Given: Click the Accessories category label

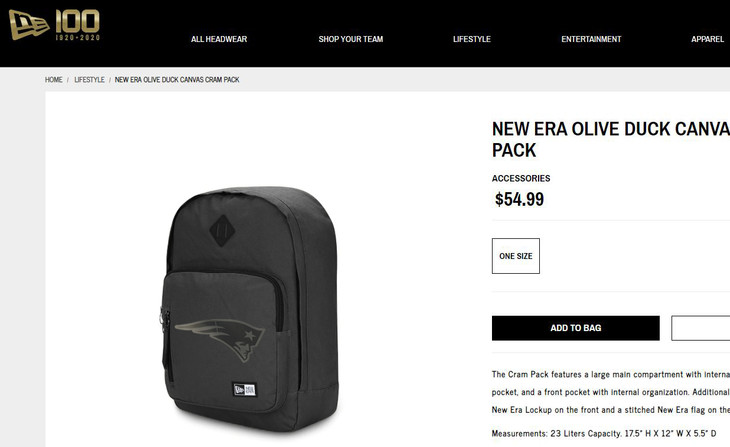Looking at the screenshot, I should point(521,178).
